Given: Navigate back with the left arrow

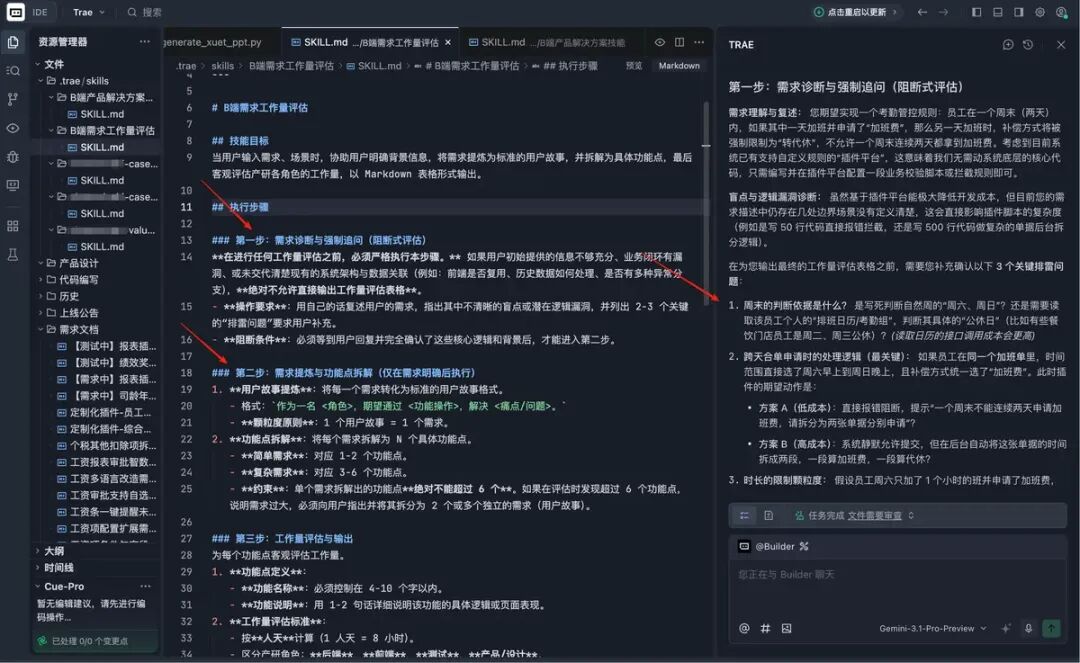Looking at the screenshot, I should 922,12.
